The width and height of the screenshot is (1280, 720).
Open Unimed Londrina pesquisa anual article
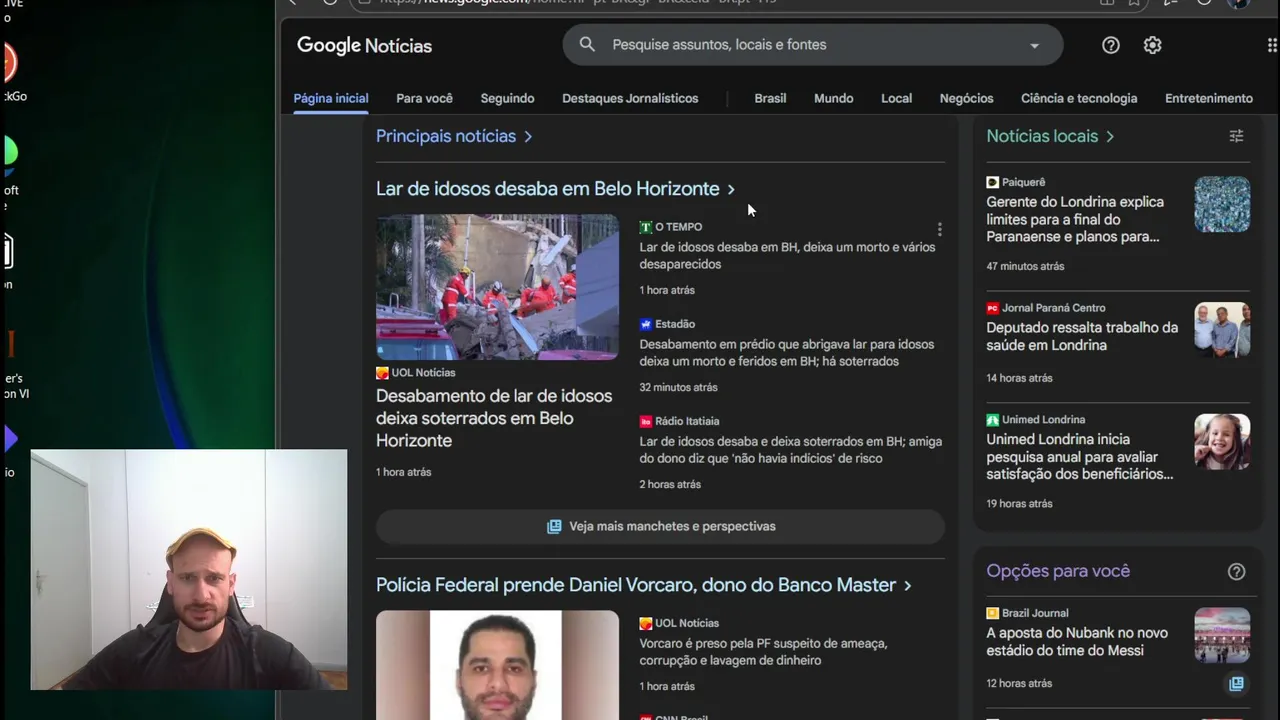click(1080, 456)
